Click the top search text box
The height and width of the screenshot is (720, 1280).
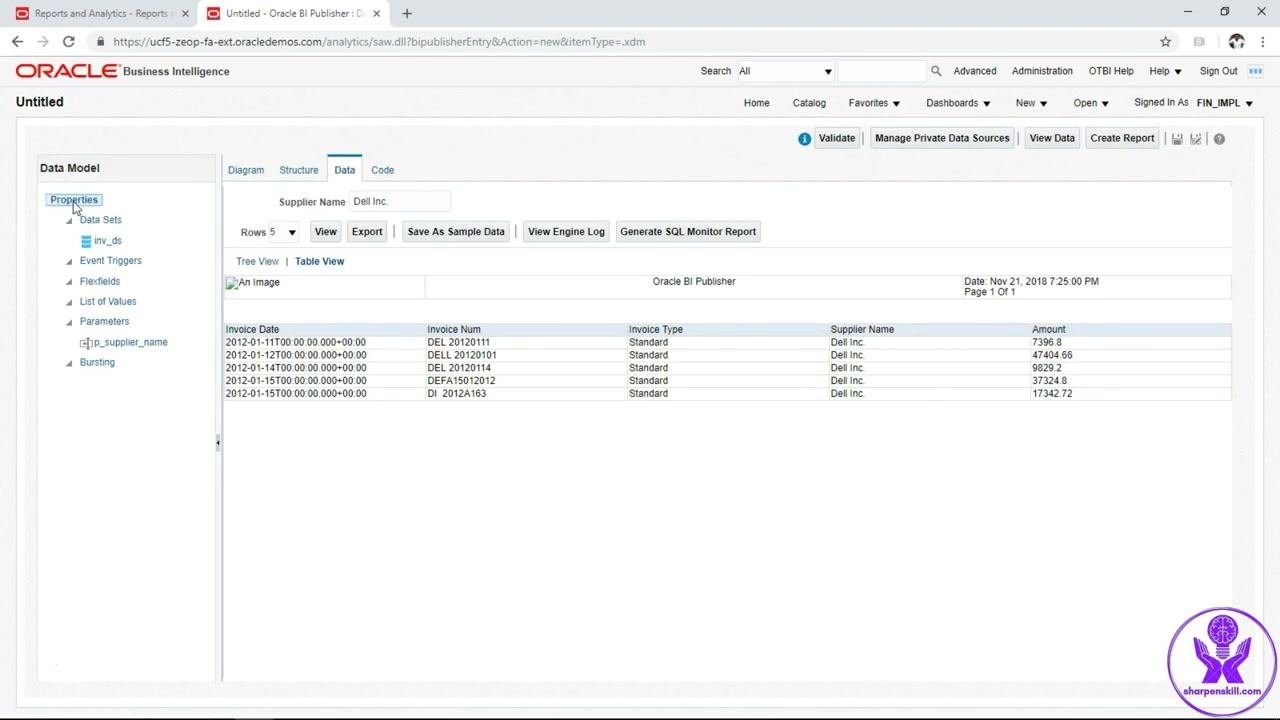(881, 71)
